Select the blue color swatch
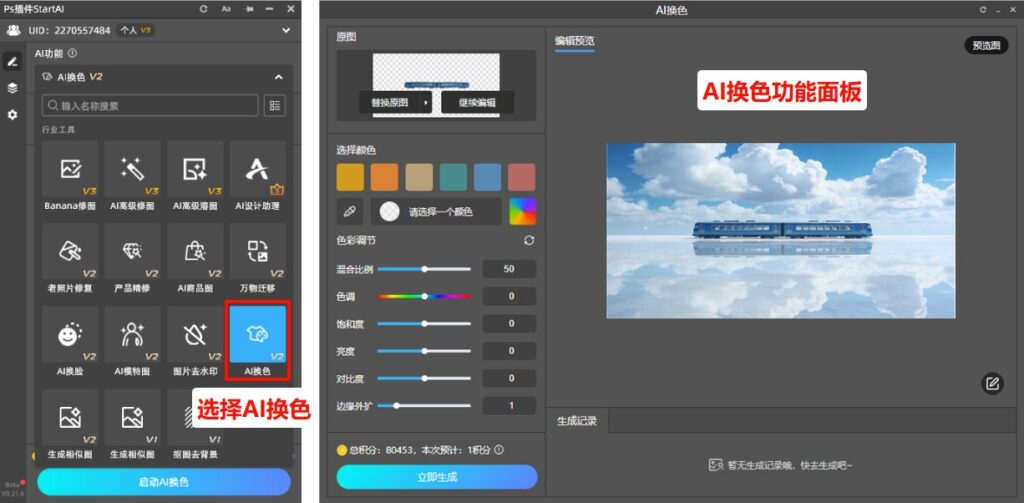Screen dimensions: 1024x503 point(488,177)
